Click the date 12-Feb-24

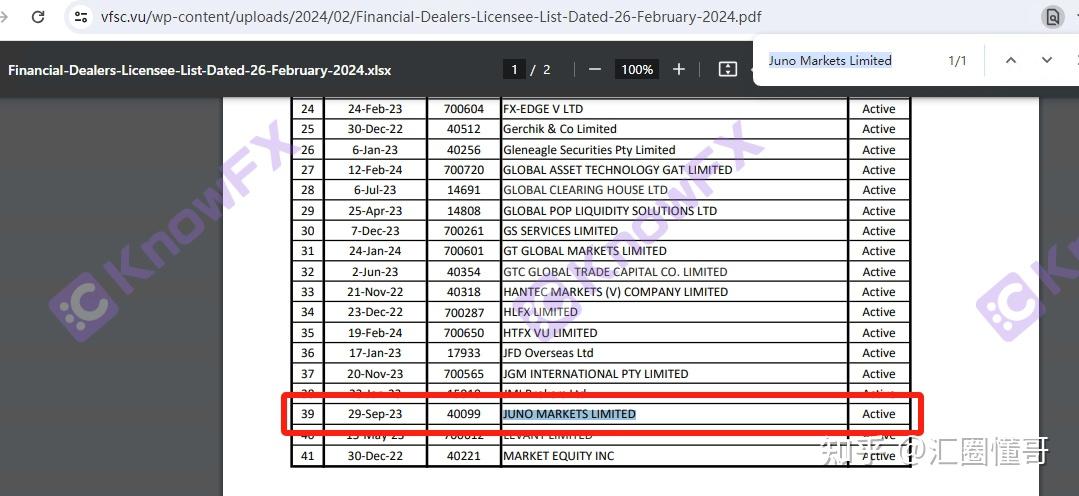375,170
